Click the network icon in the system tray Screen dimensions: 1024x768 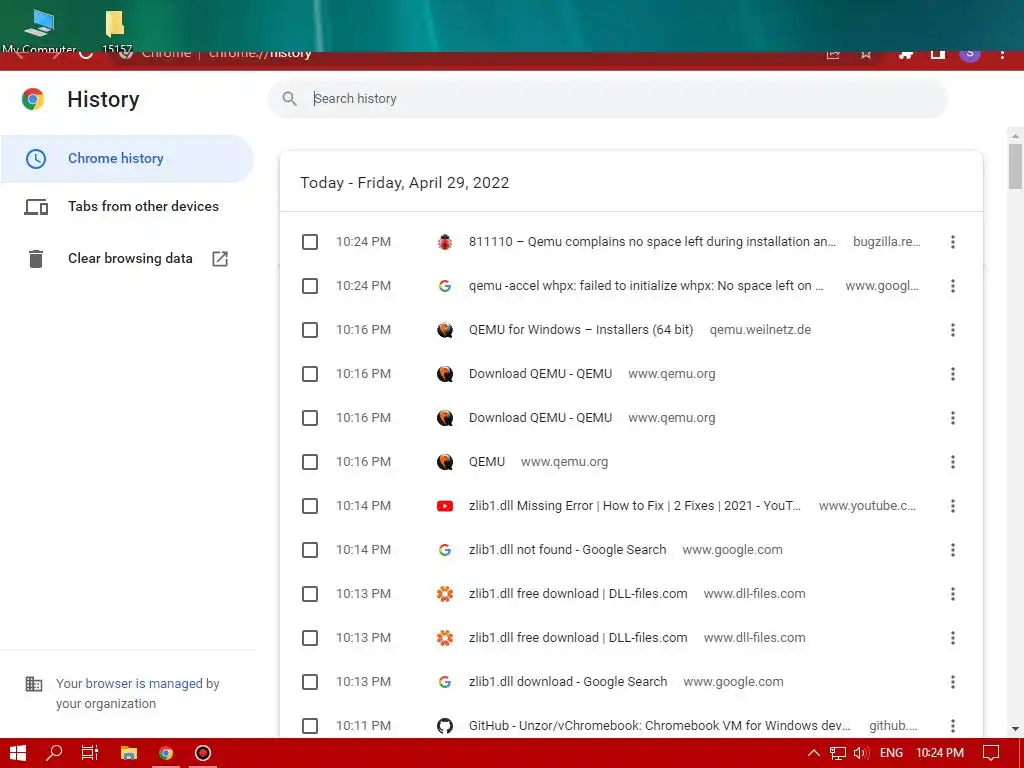pyautogui.click(x=837, y=753)
